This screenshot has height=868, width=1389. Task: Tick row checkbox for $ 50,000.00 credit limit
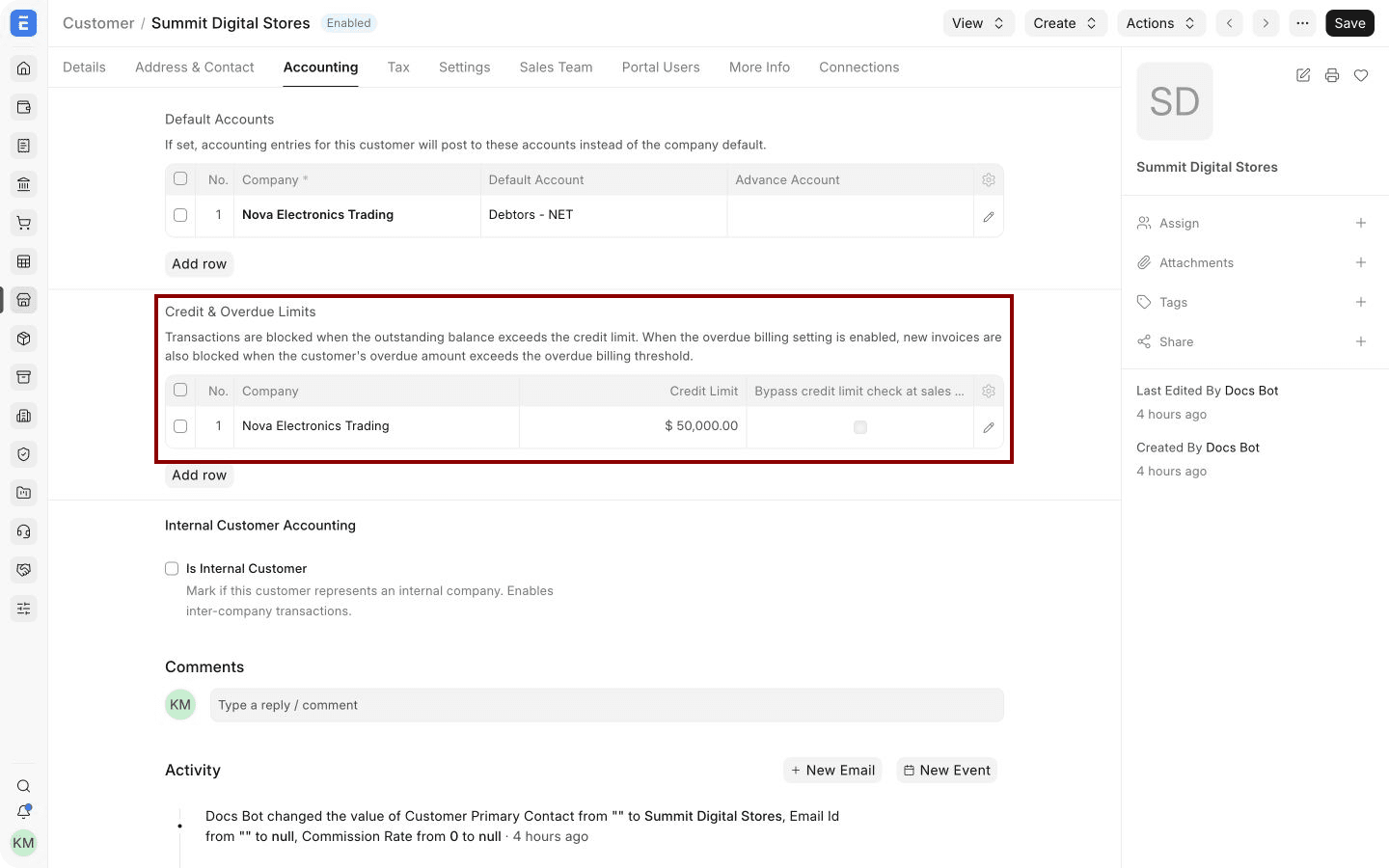(x=180, y=426)
